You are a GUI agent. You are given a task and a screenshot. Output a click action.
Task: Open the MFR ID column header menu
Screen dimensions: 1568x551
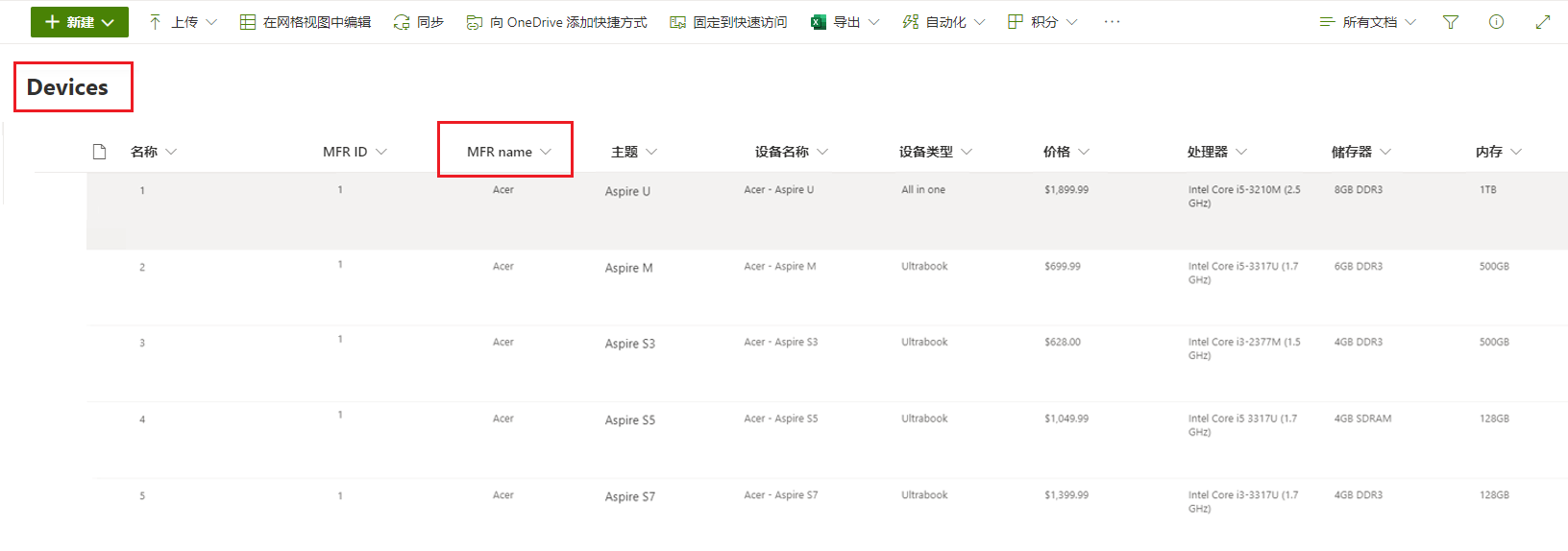coord(355,152)
